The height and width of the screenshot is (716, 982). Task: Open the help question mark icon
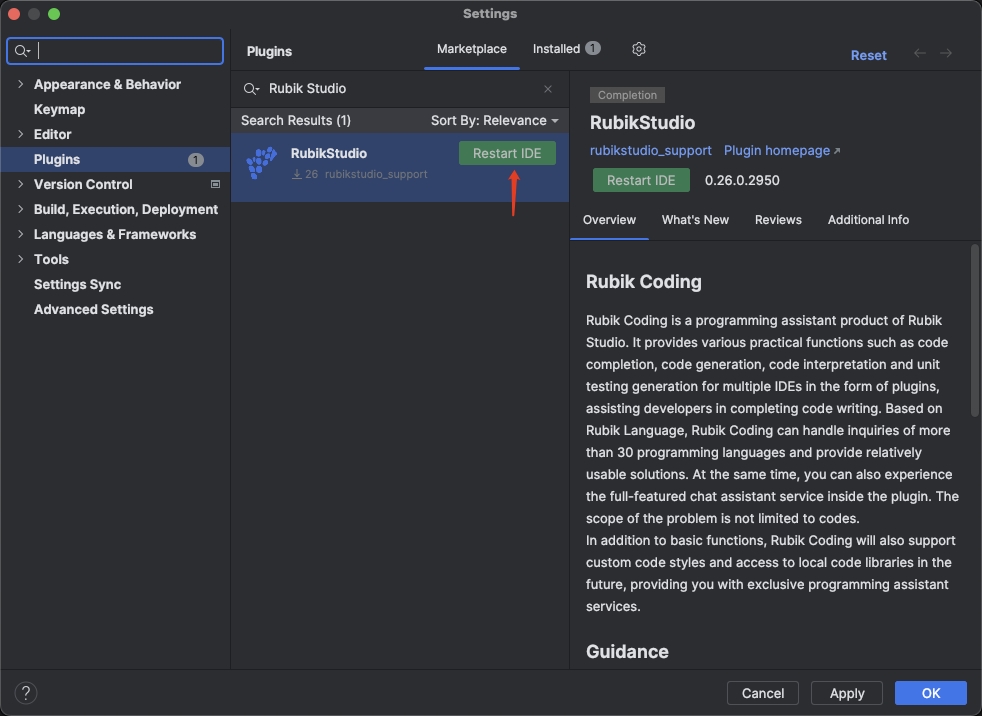pyautogui.click(x=26, y=693)
